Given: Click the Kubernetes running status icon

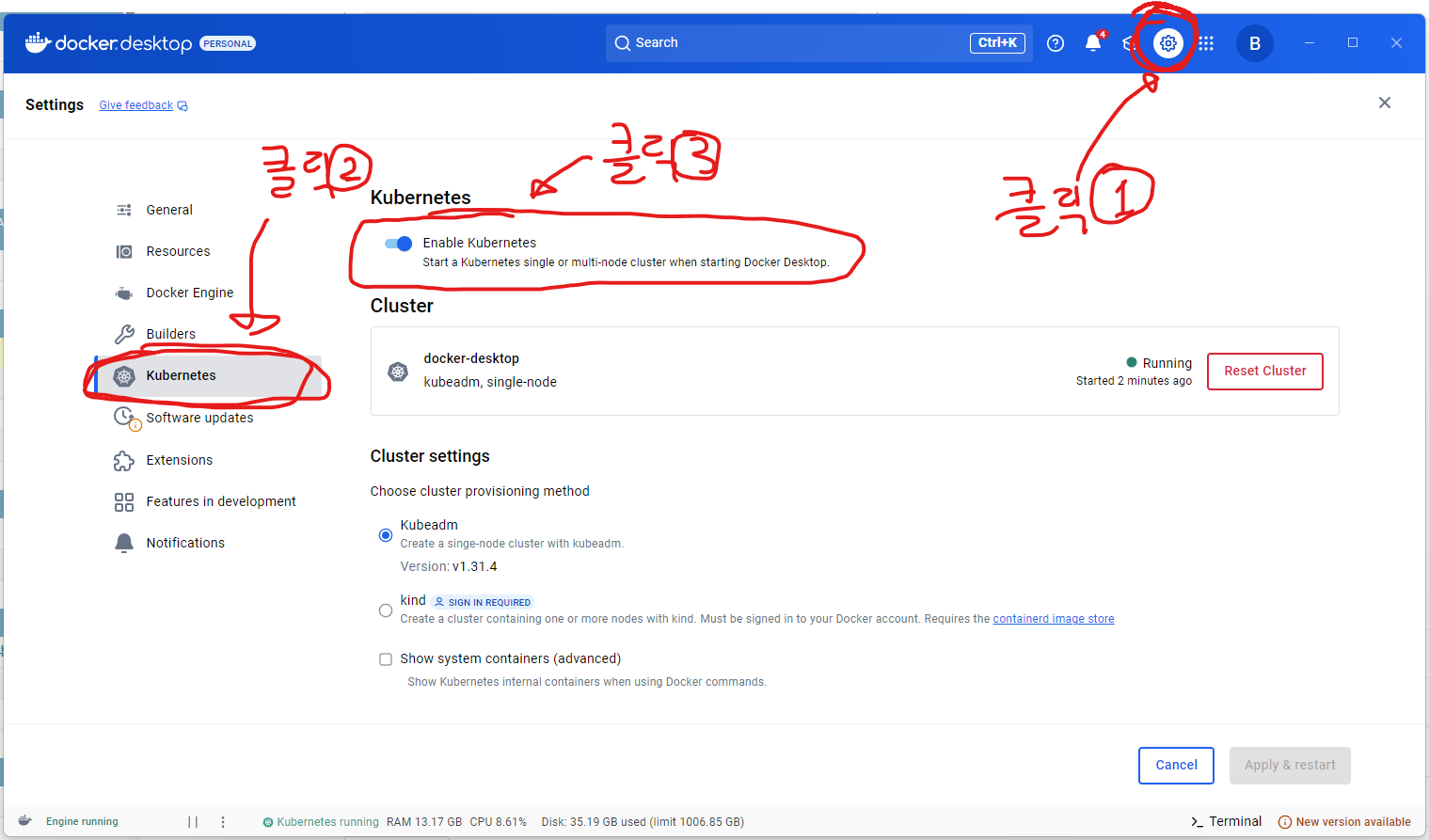Looking at the screenshot, I should [x=268, y=822].
